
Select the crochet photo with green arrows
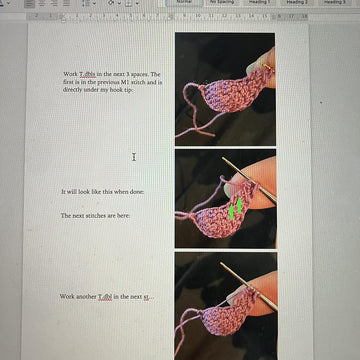click(226, 199)
